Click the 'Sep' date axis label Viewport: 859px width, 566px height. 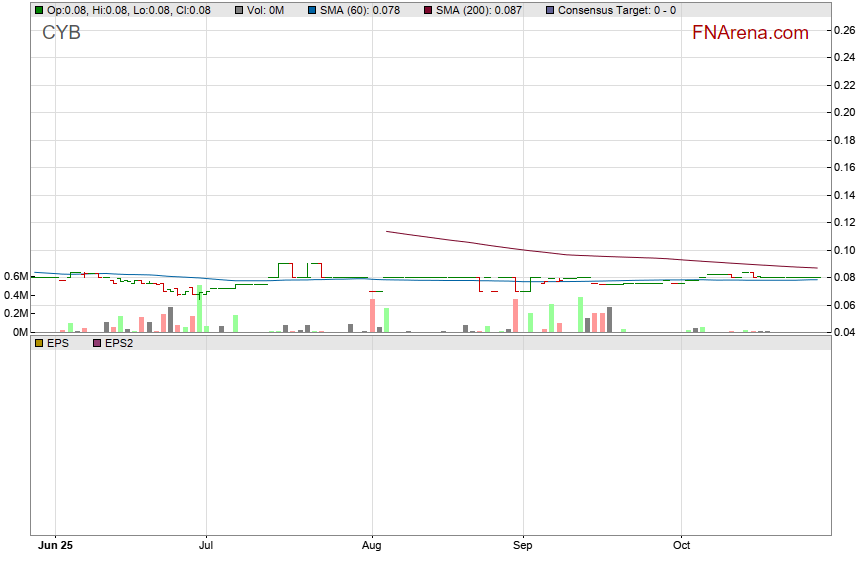click(x=522, y=546)
